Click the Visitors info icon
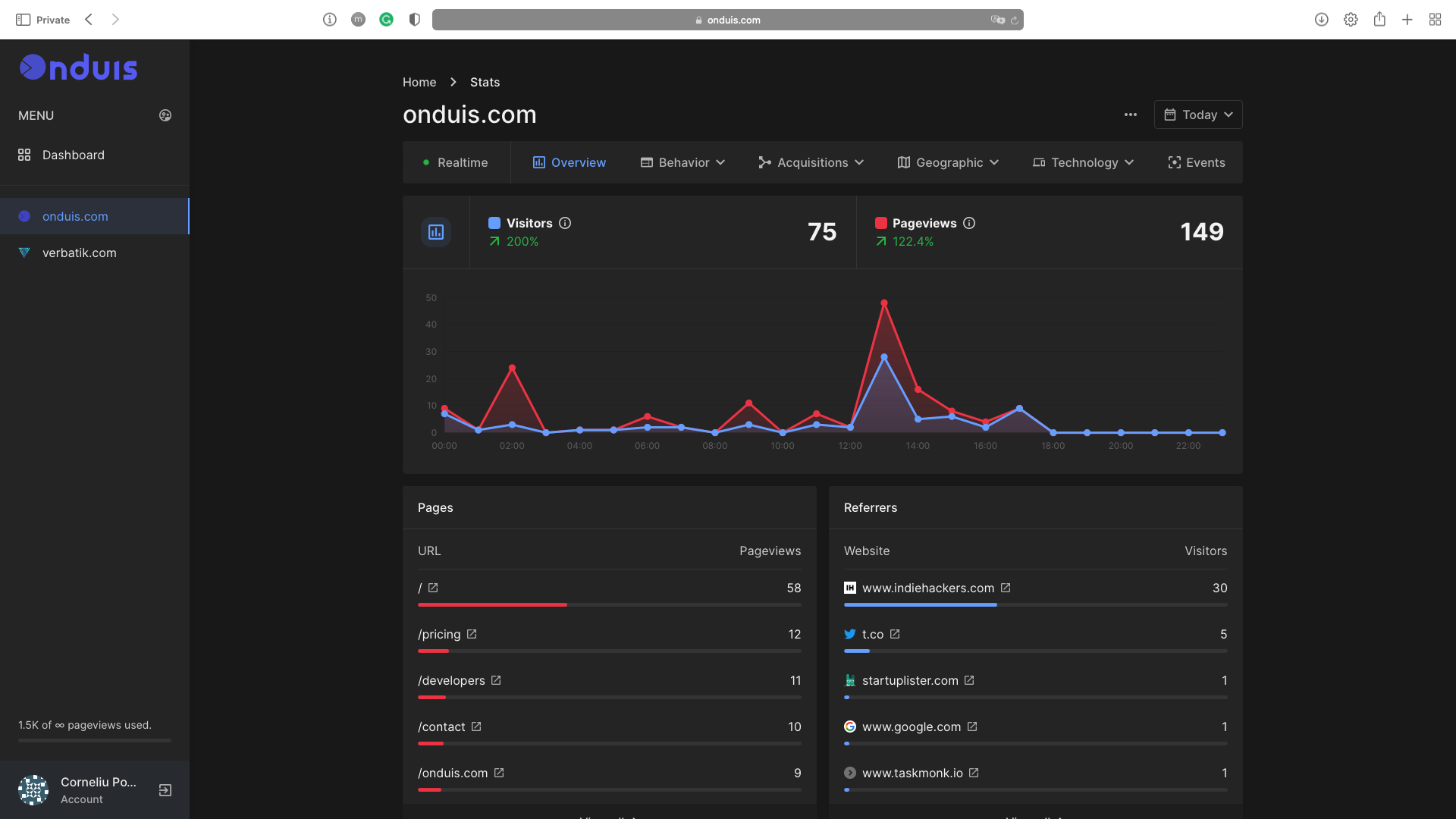The width and height of the screenshot is (1456, 819). tap(565, 223)
